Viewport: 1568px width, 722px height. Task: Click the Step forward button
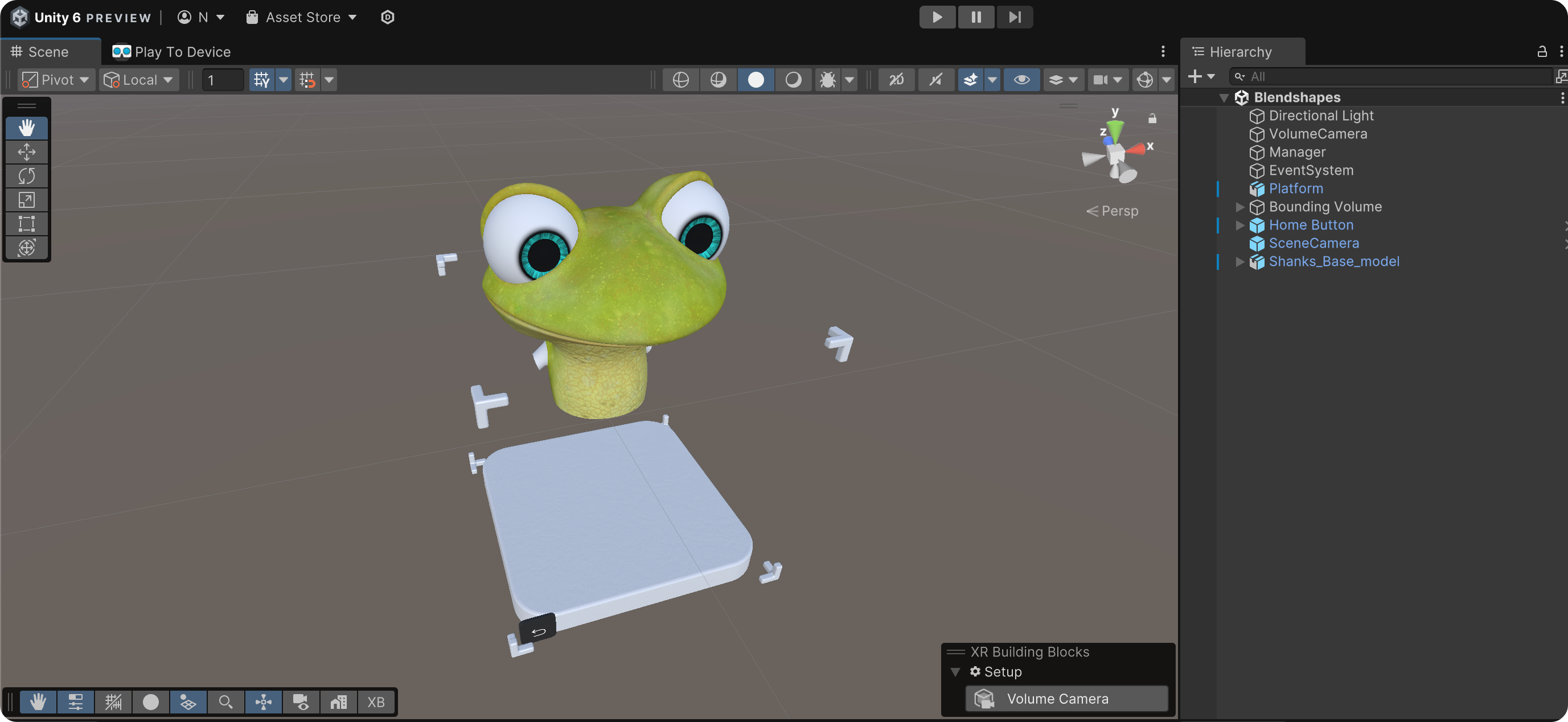[x=1014, y=17]
